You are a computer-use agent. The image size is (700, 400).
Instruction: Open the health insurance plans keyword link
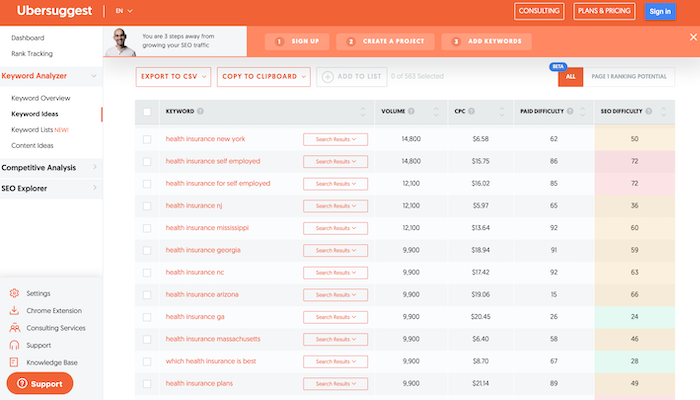click(199, 383)
